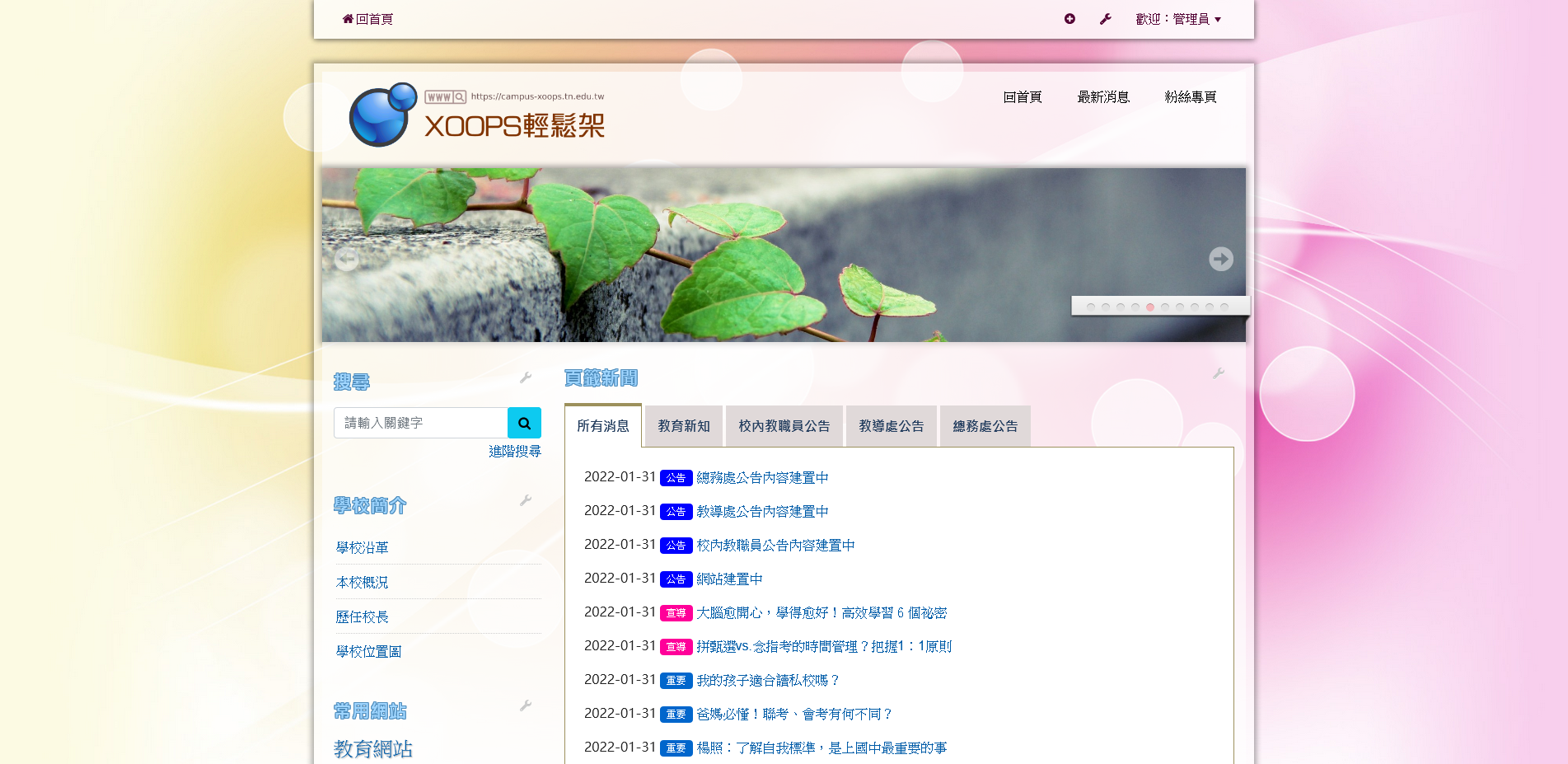Open the 學校沿革 sidebar link
Screen dimensions: 1568x764
[x=363, y=547]
